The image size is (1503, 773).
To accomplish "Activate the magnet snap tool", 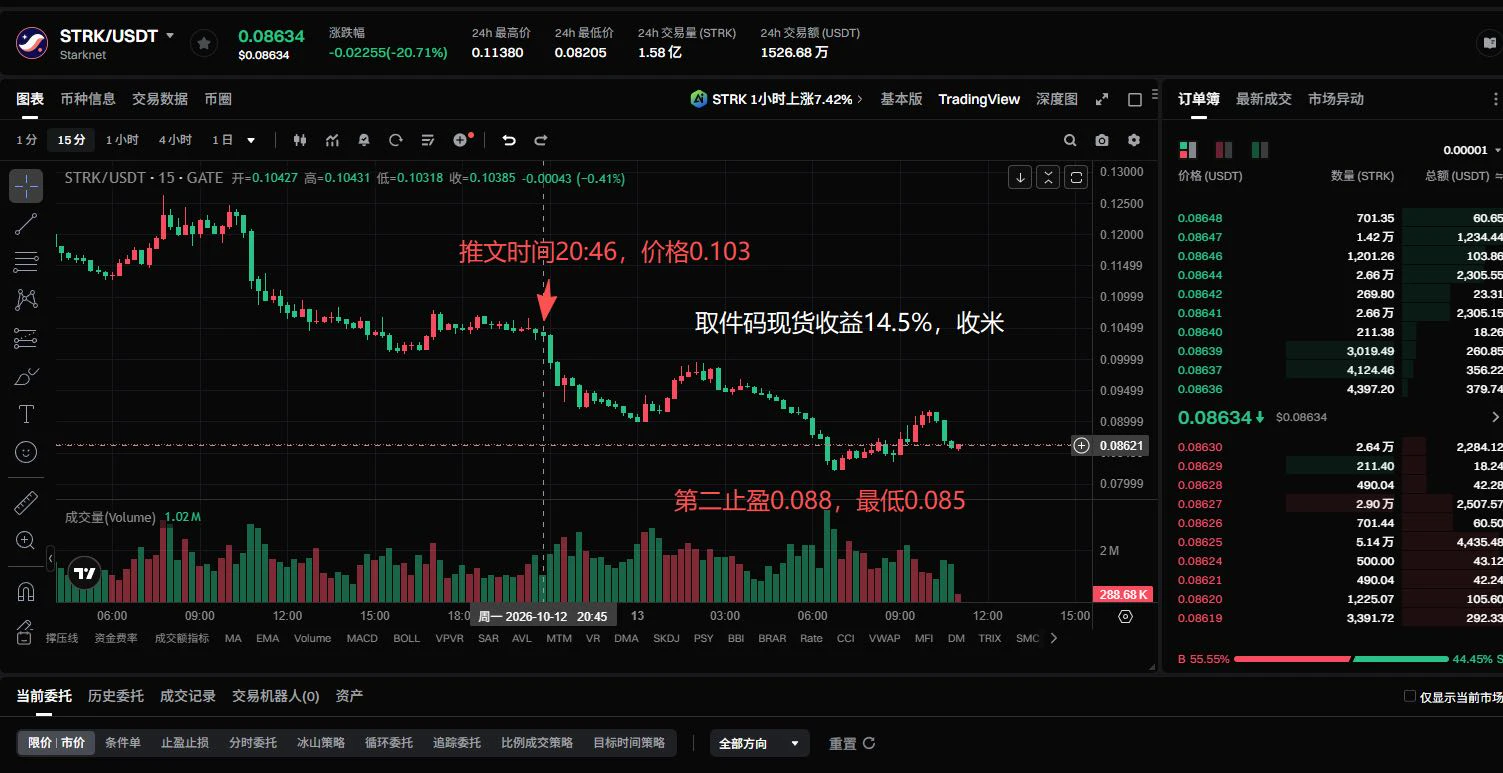I will click(x=26, y=592).
